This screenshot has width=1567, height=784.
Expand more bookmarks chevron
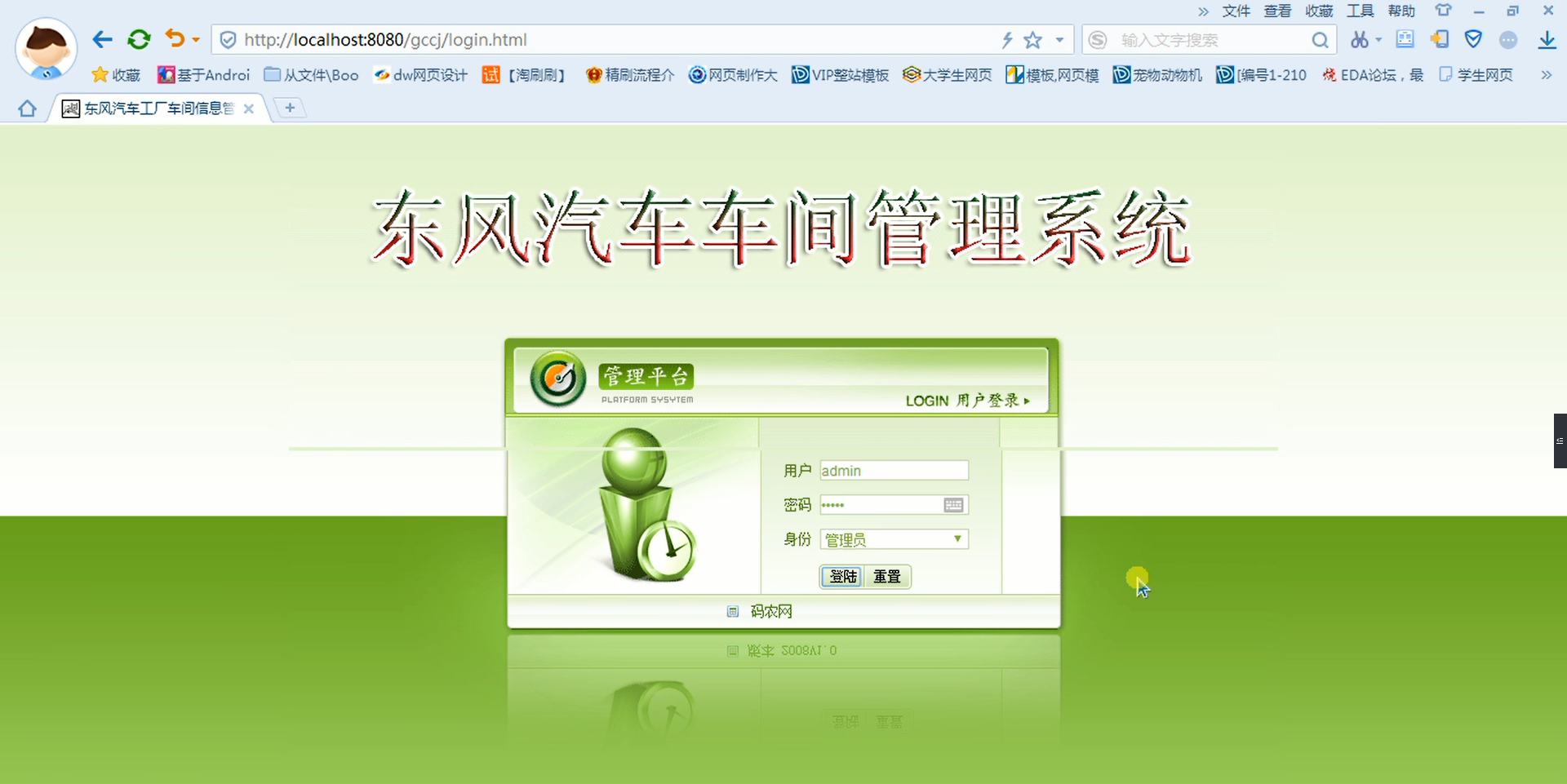[1546, 75]
